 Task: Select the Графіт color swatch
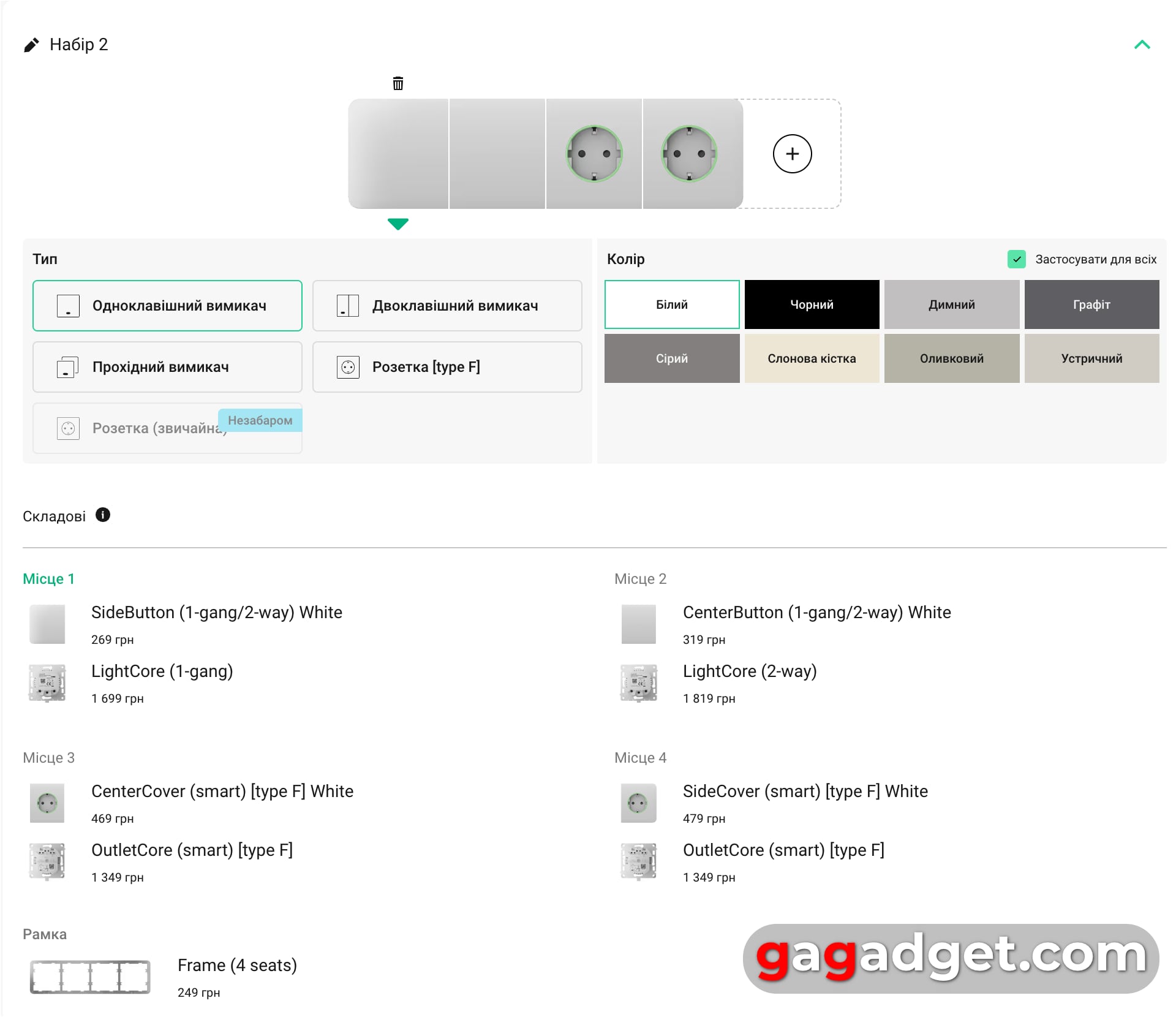1091,304
